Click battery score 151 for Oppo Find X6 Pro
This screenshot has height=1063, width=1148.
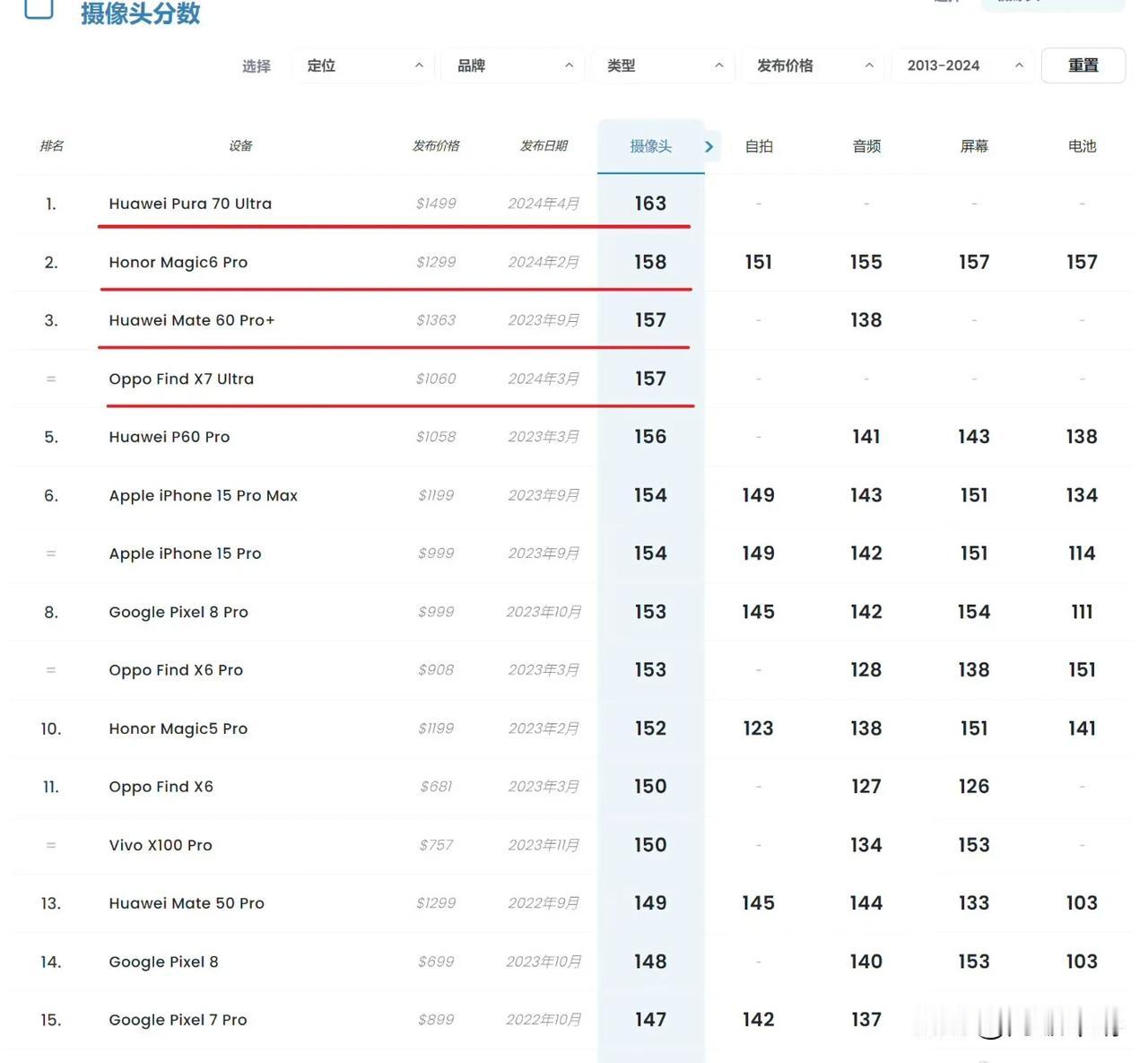(x=1082, y=670)
